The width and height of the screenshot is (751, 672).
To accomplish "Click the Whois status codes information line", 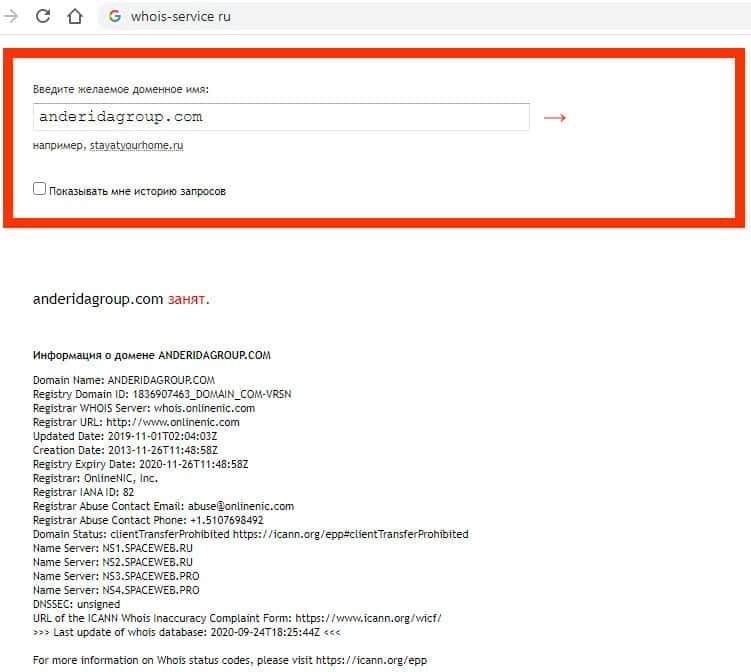I will [230, 660].
